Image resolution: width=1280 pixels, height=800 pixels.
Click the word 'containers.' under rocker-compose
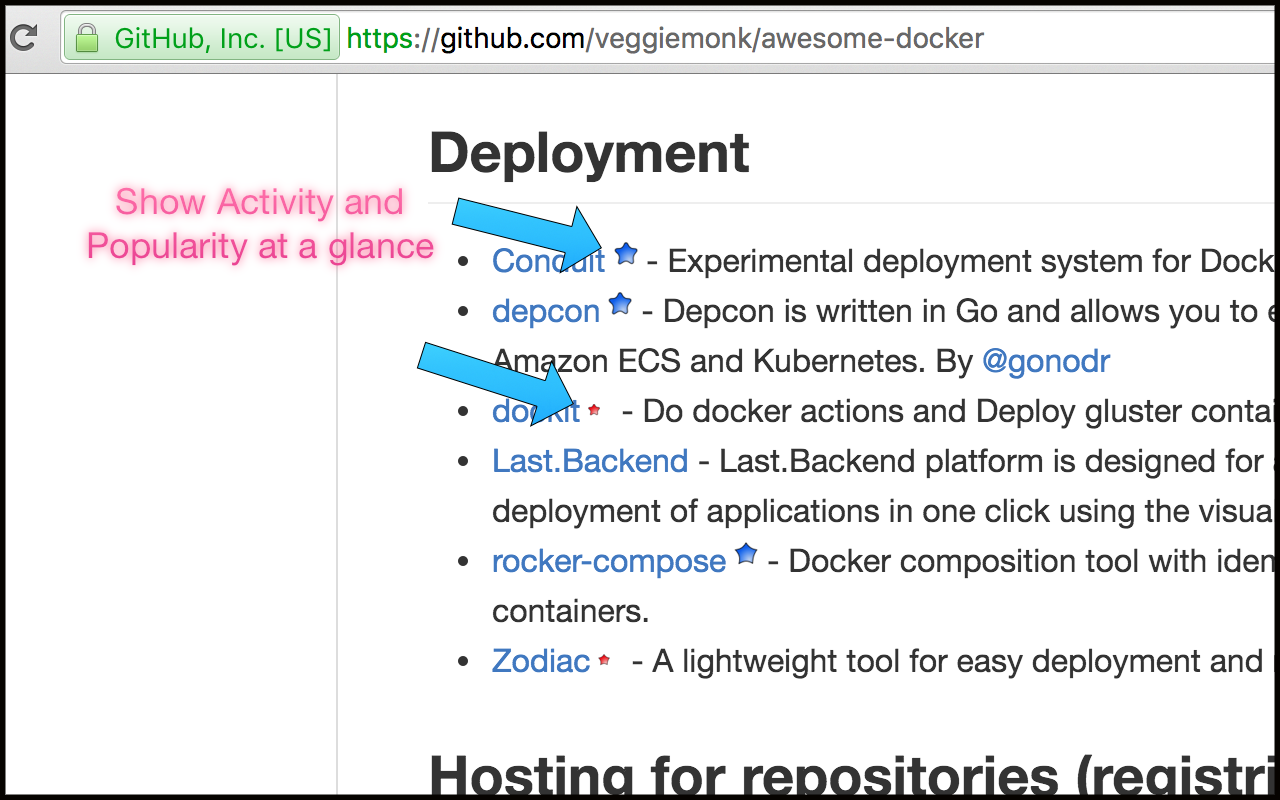pos(570,611)
